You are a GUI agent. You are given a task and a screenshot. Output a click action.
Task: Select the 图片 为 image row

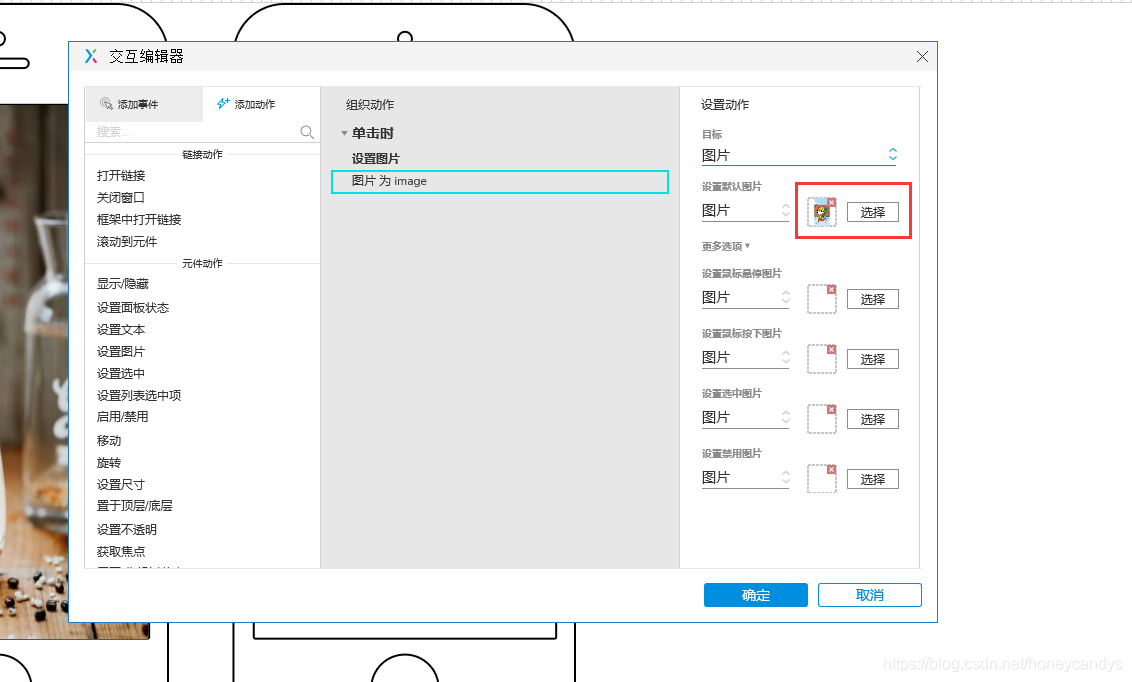pyautogui.click(x=500, y=182)
